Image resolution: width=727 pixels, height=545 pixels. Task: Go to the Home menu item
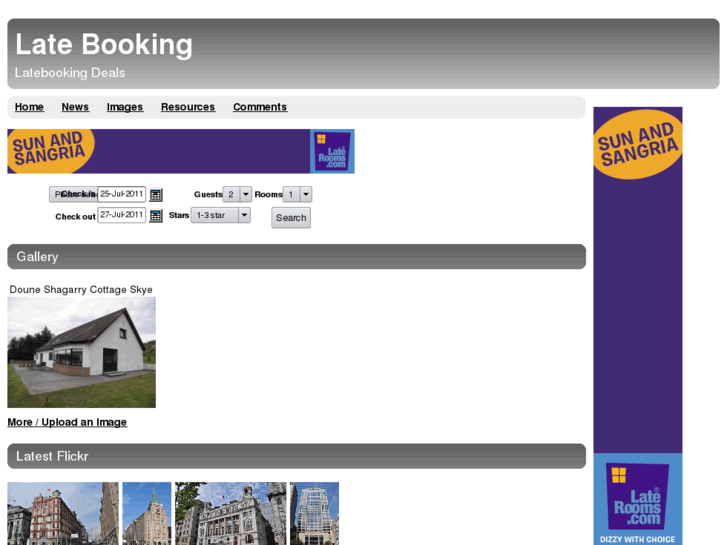(x=29, y=107)
